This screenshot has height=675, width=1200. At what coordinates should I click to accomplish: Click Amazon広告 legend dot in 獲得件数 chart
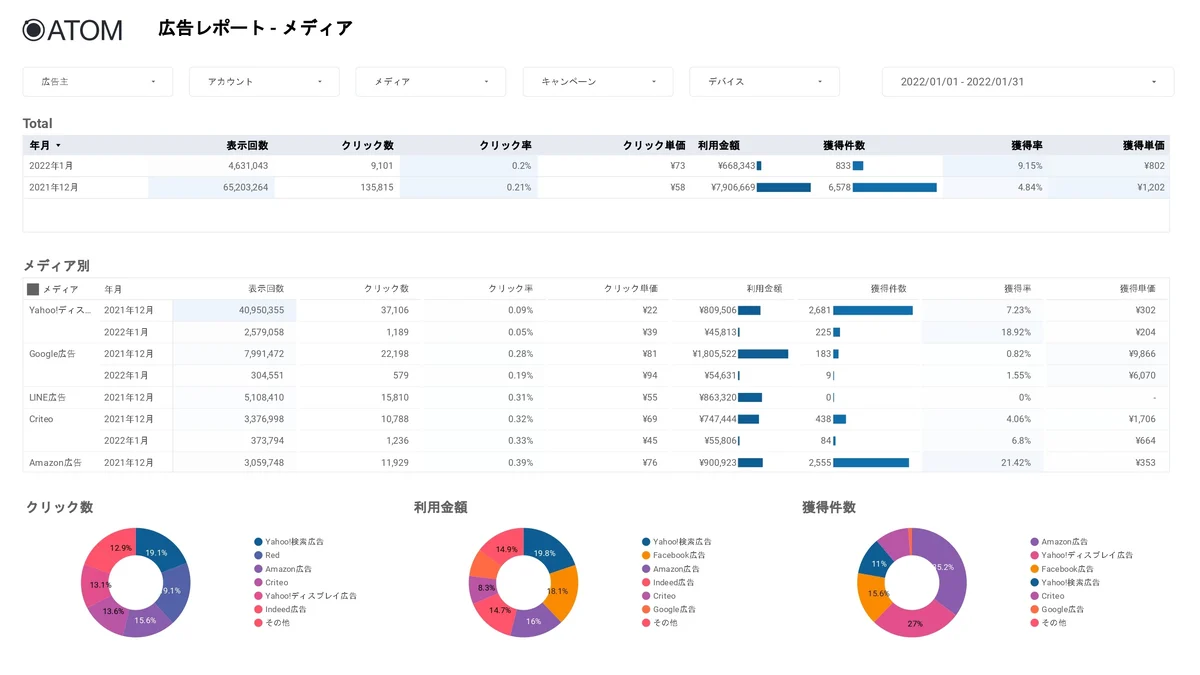tap(1034, 542)
